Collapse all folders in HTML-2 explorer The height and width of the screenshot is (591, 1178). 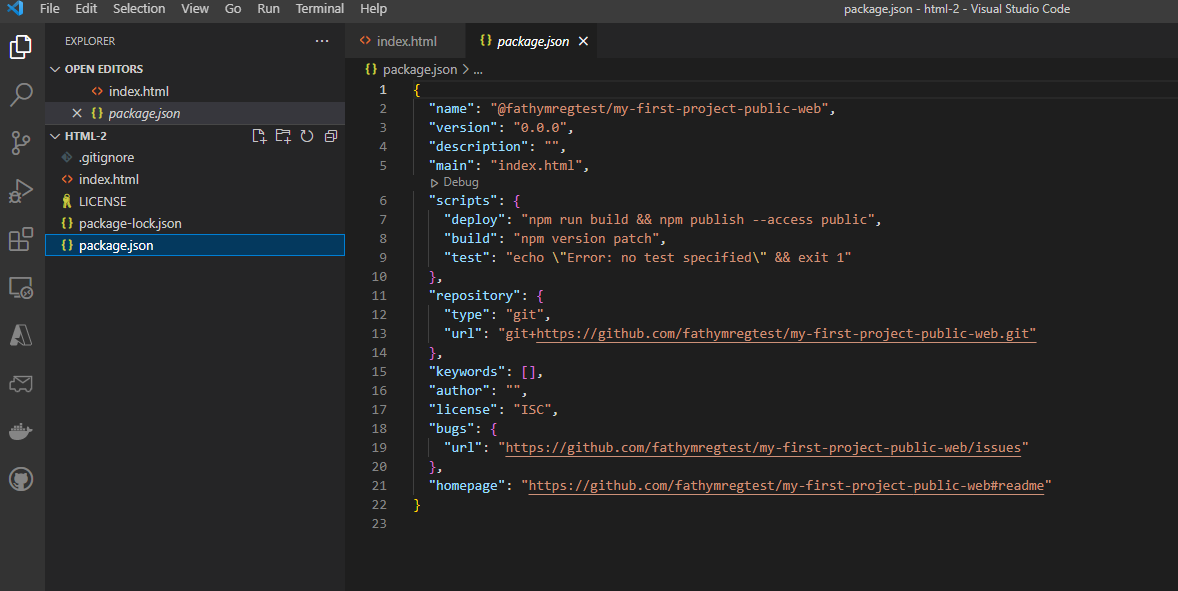[331, 136]
